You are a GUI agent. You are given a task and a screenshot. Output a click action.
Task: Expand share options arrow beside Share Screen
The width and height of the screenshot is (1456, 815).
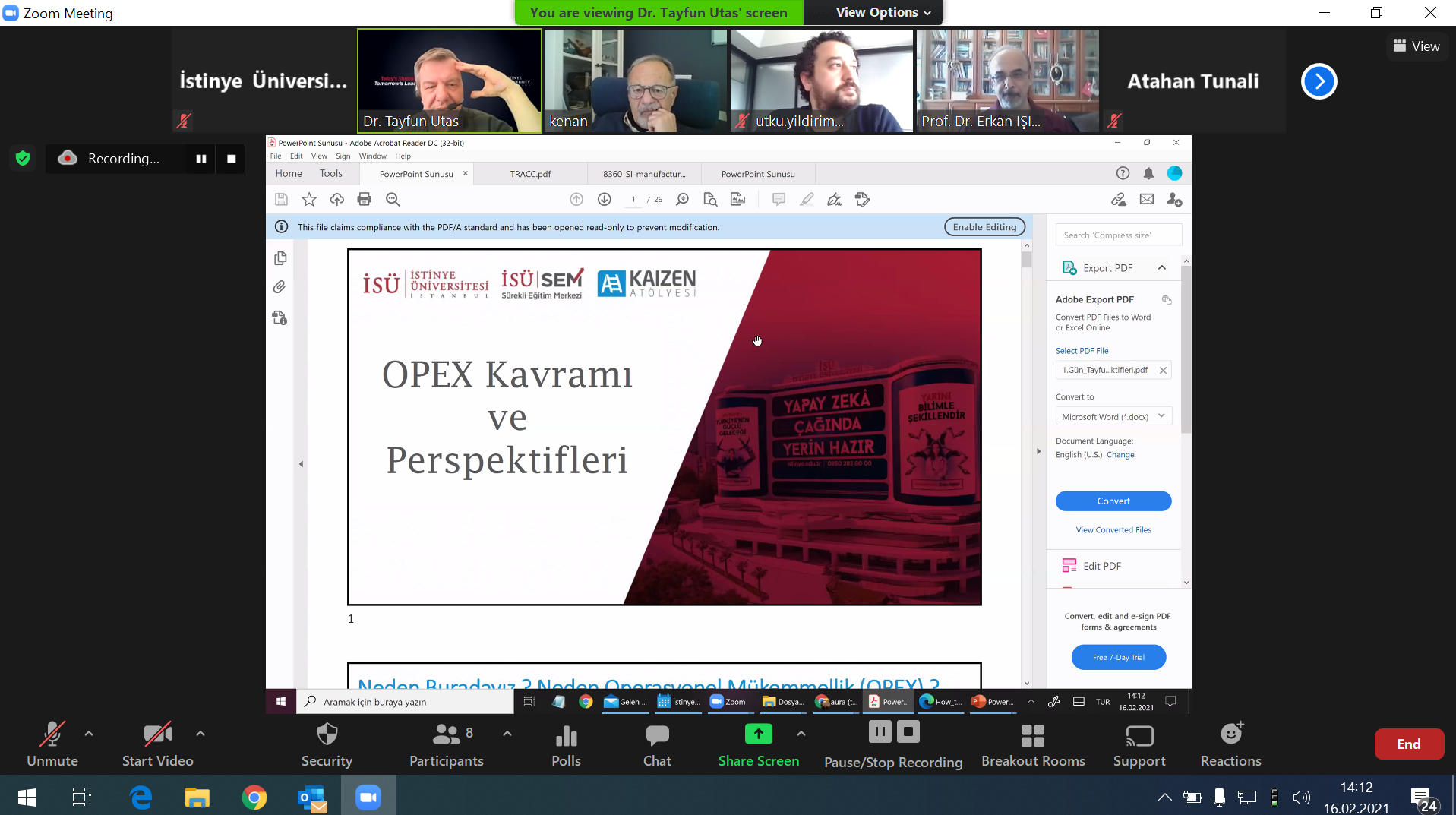point(801,734)
